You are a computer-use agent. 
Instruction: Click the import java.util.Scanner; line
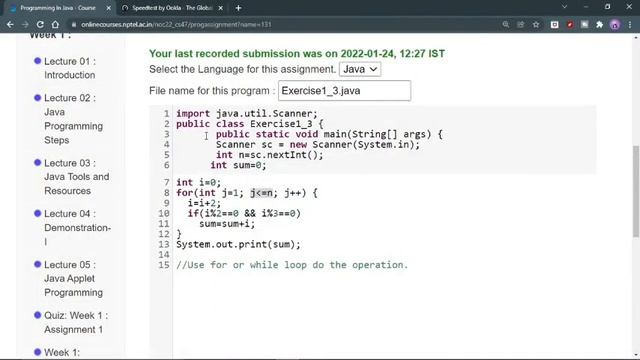(247, 113)
